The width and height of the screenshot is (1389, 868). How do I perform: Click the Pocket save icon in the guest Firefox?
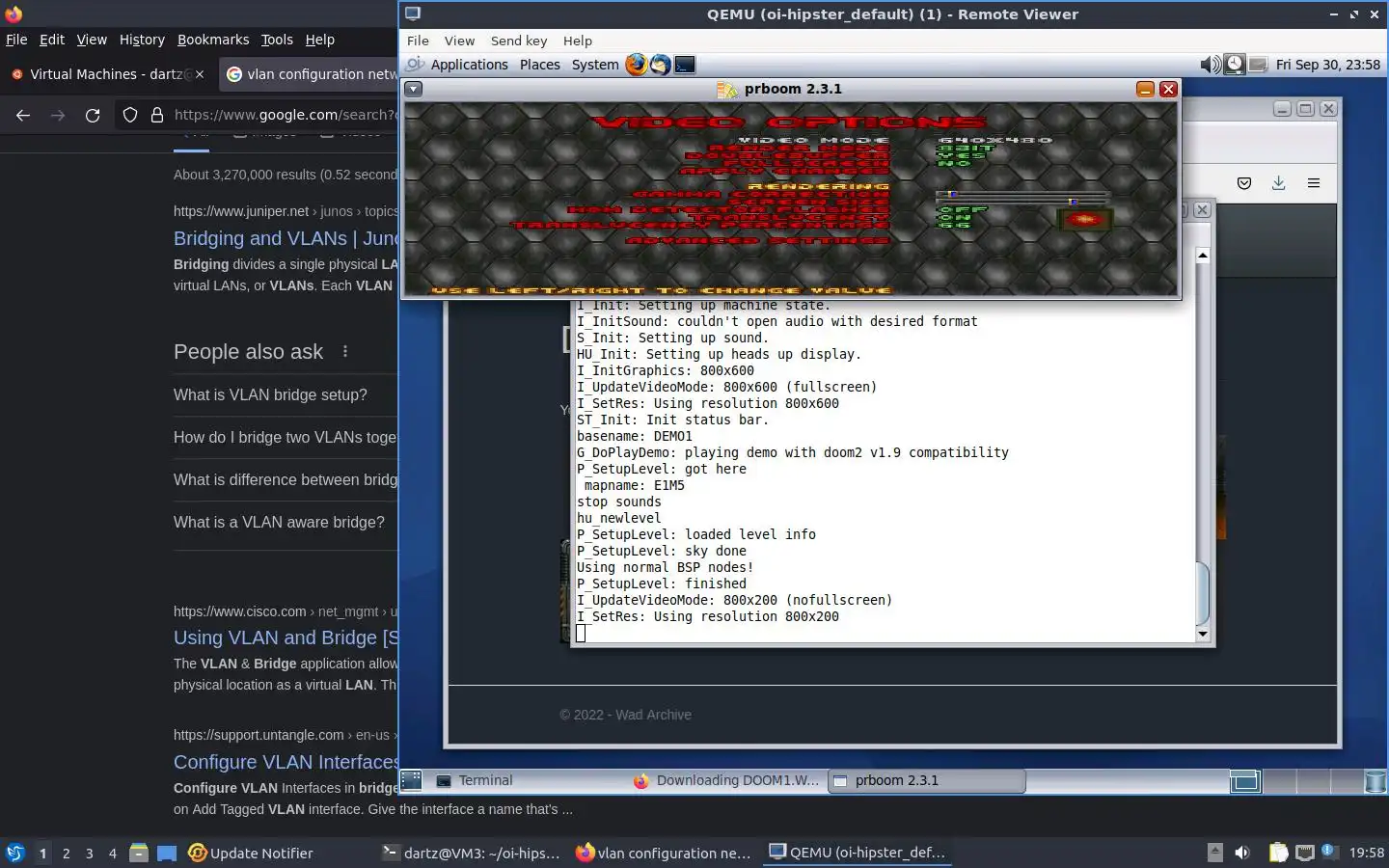[1244, 183]
